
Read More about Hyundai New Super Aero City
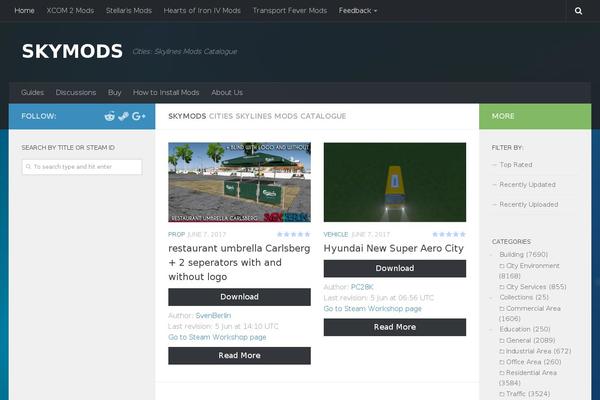395,327
